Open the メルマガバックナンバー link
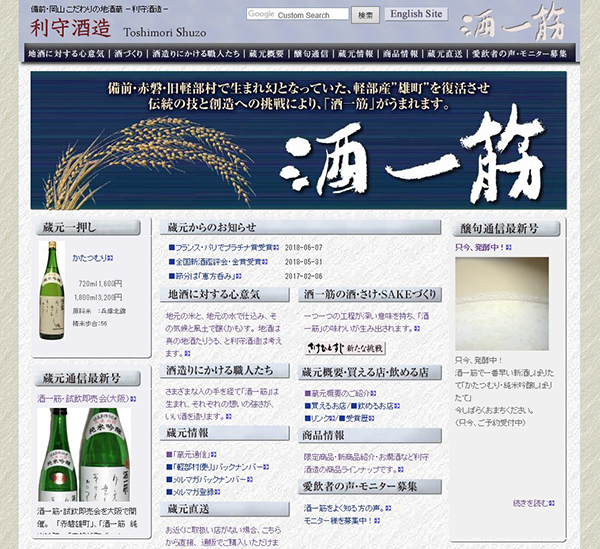The height and width of the screenshot is (549, 600). coord(209,479)
